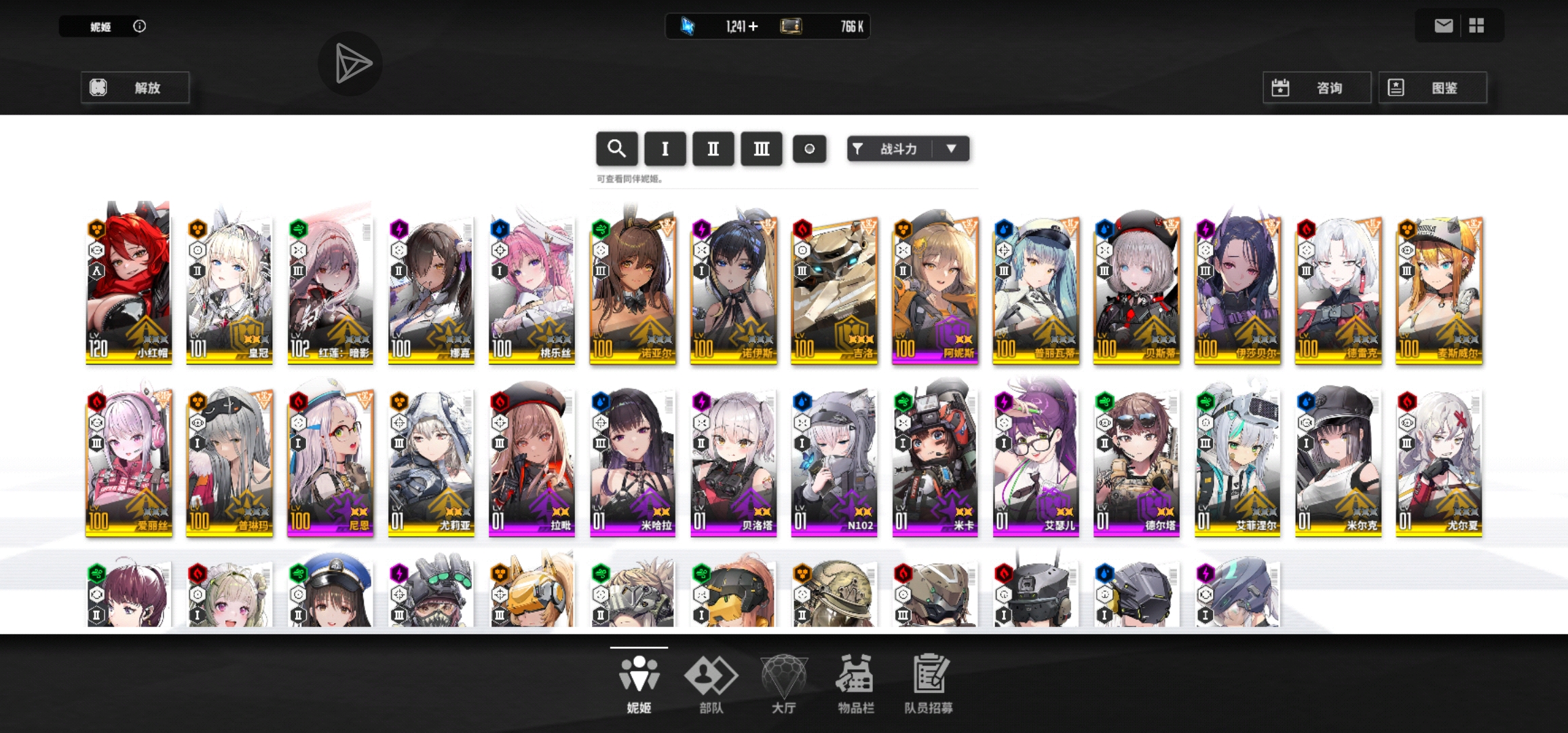Toggle burst III filter

[x=761, y=149]
